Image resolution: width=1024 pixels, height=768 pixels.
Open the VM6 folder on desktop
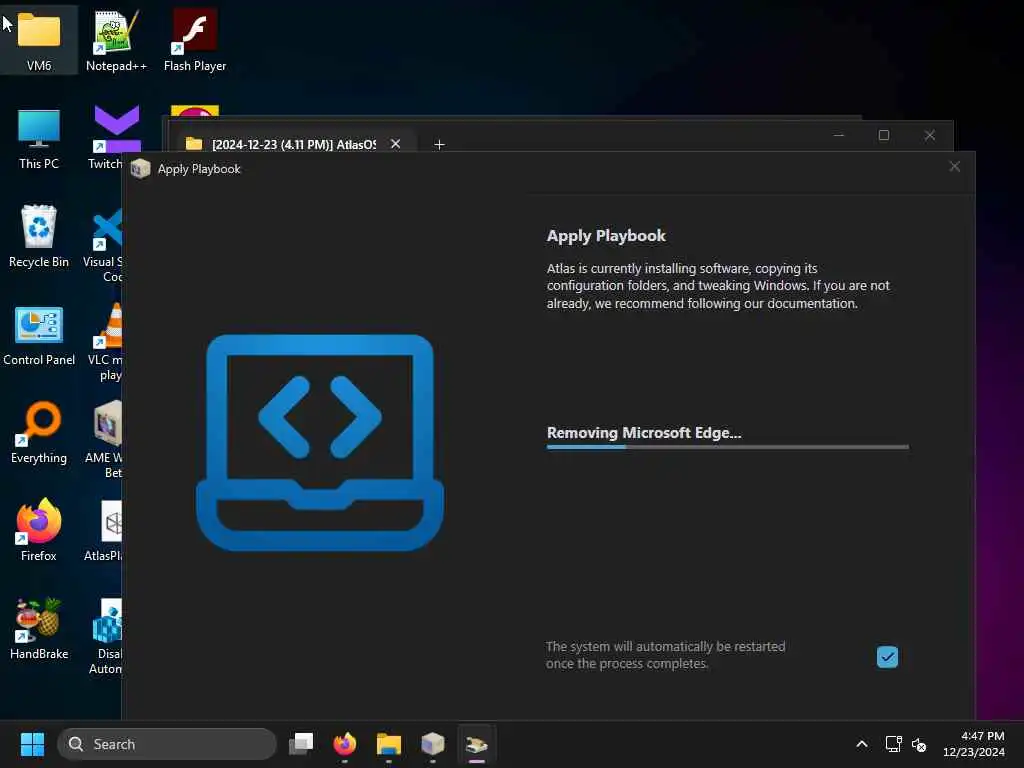(x=39, y=39)
